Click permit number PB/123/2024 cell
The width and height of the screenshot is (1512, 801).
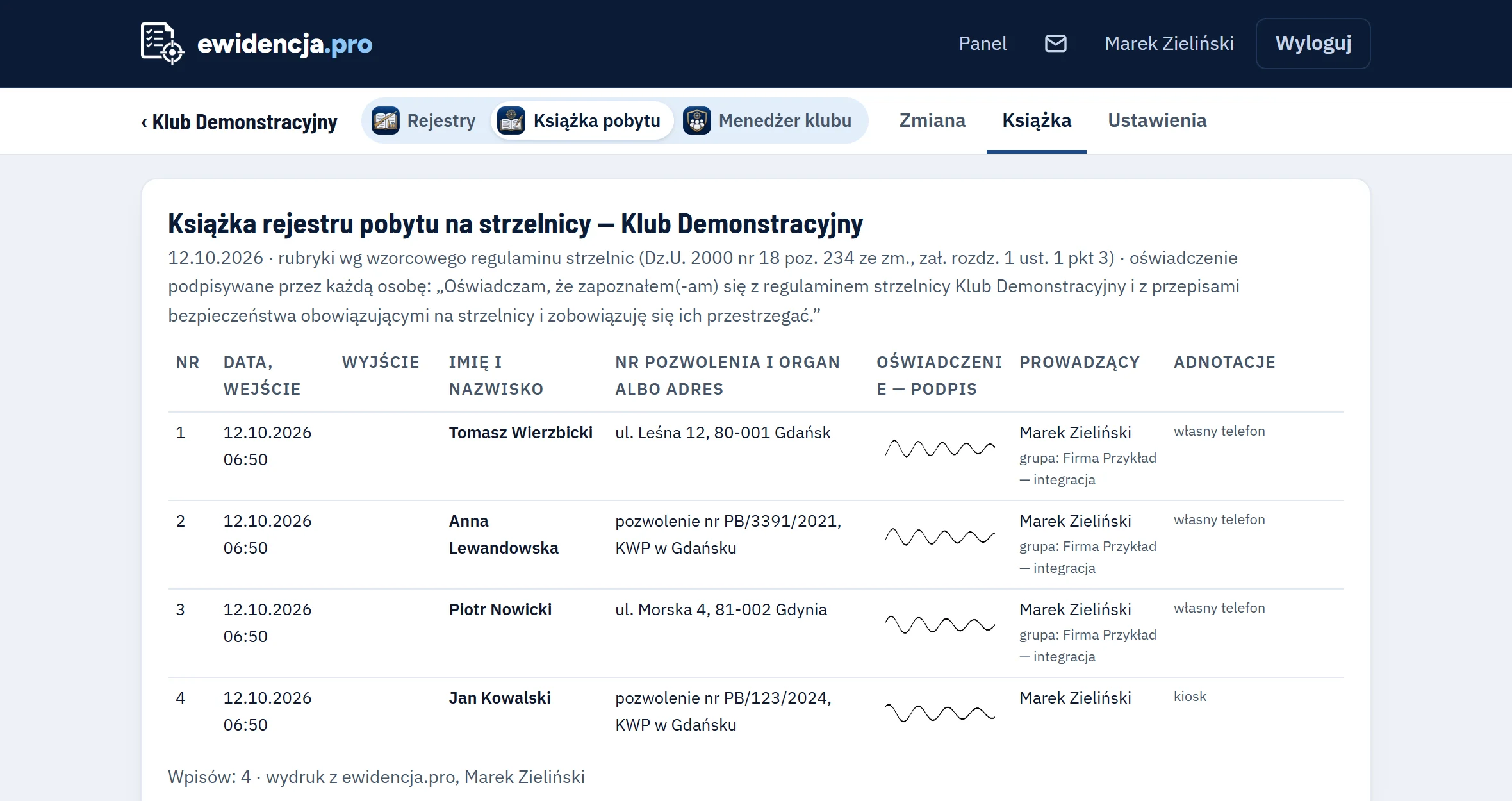(723, 711)
